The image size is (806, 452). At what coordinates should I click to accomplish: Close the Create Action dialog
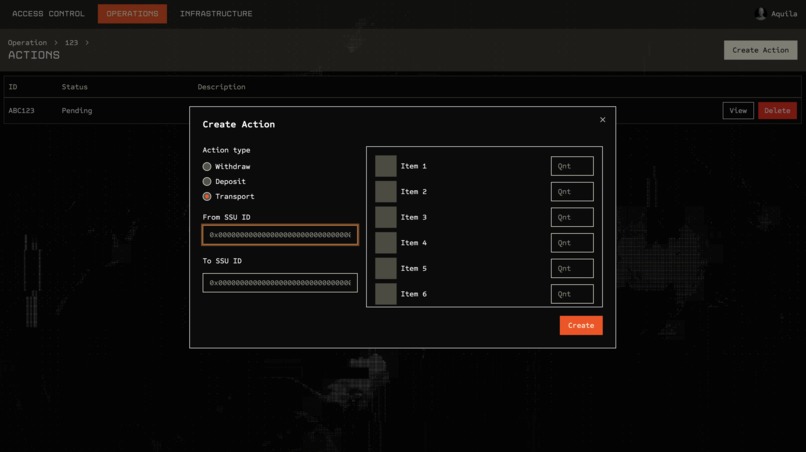602,120
